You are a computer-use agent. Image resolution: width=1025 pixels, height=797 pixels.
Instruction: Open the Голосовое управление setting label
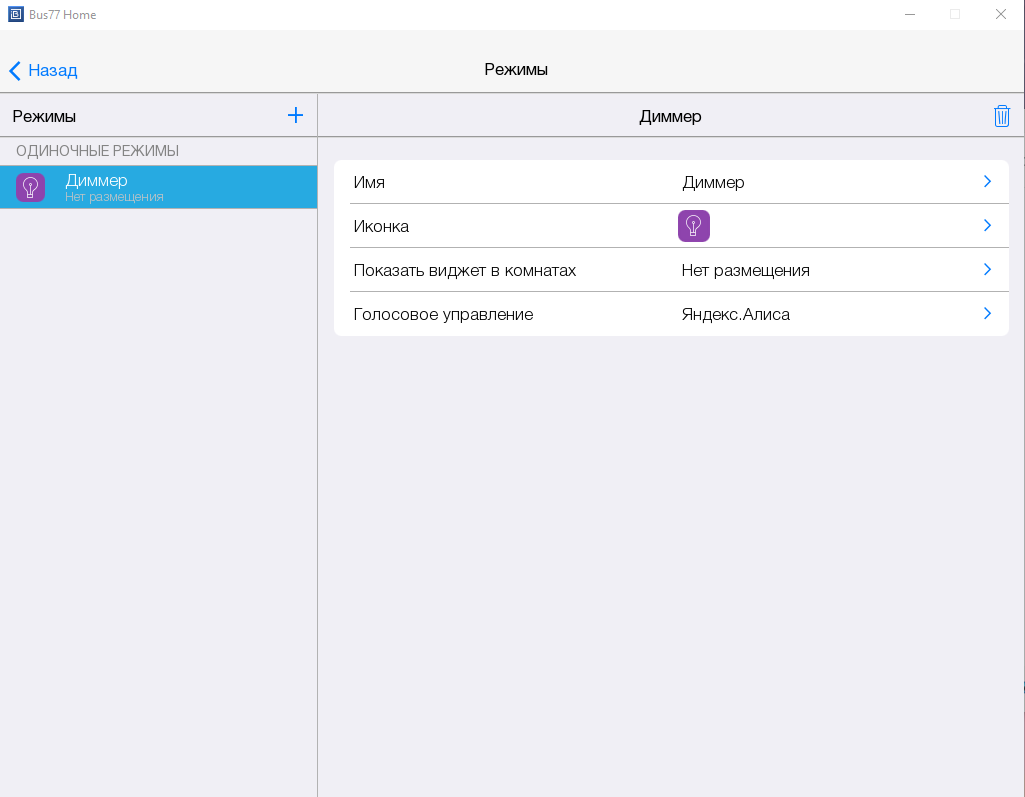(x=443, y=314)
